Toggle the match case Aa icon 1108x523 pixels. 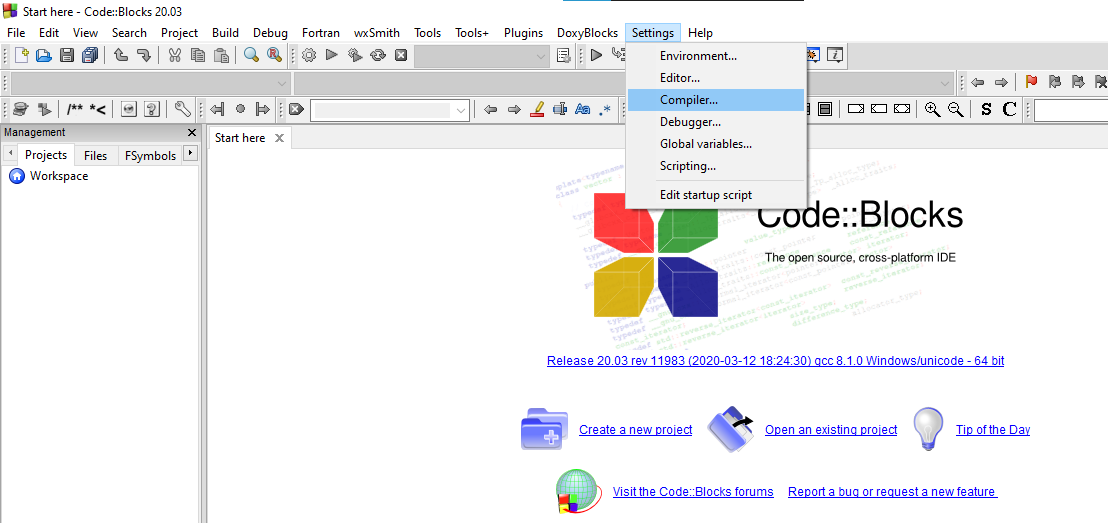pyautogui.click(x=582, y=110)
